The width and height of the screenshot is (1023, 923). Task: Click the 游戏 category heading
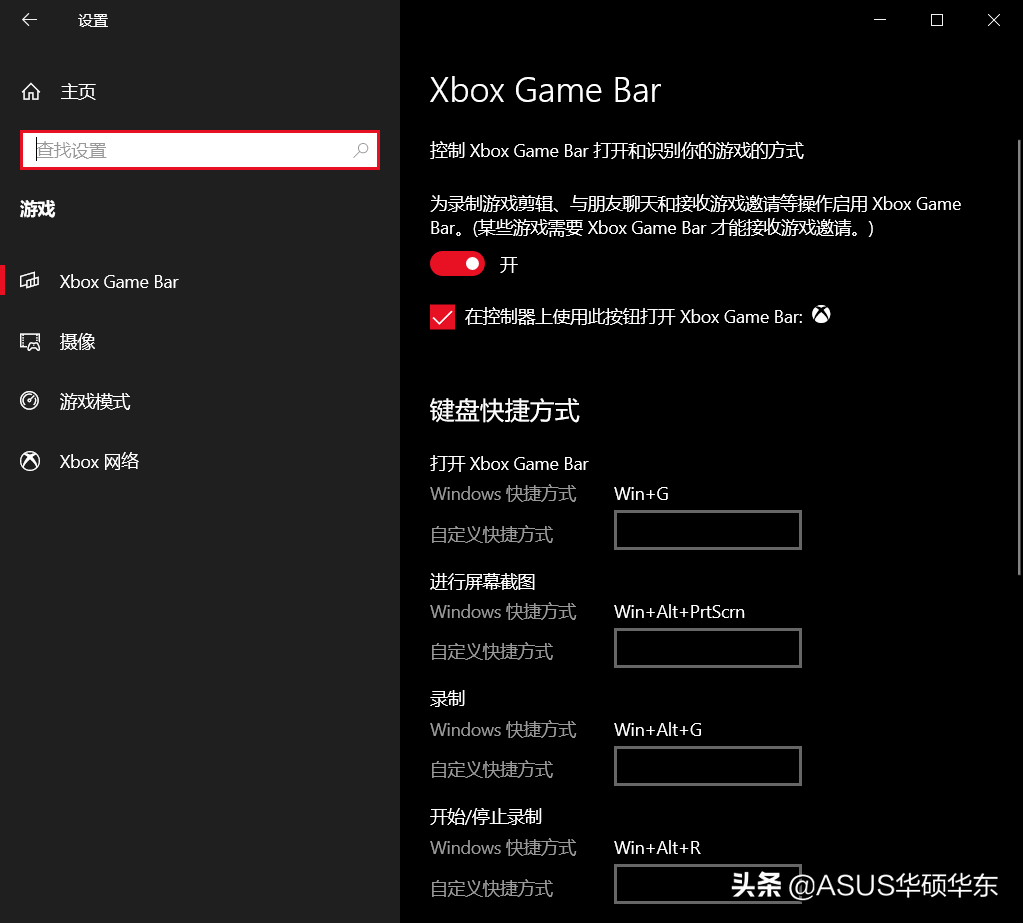point(37,209)
